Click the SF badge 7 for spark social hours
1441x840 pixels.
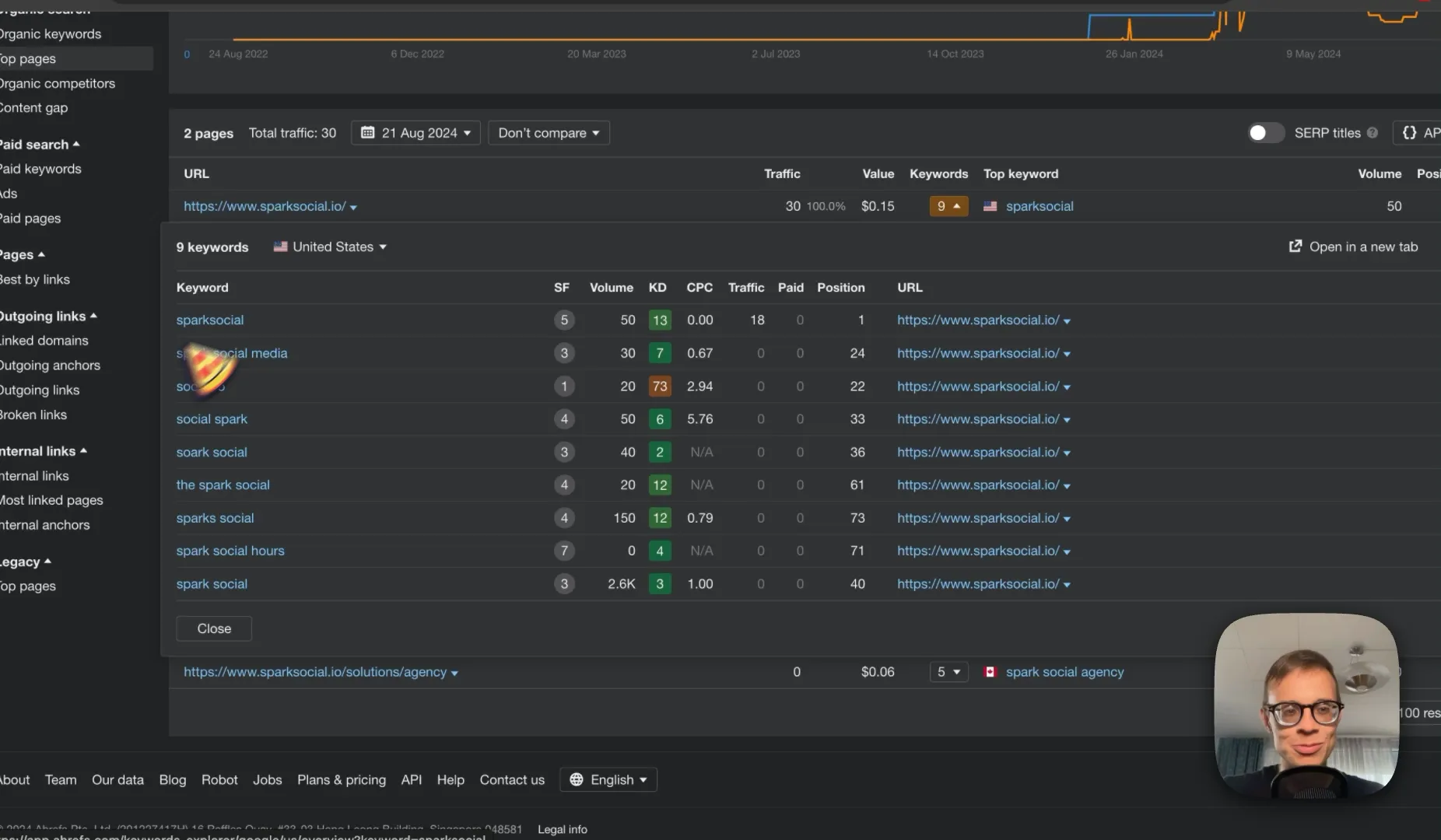564,551
